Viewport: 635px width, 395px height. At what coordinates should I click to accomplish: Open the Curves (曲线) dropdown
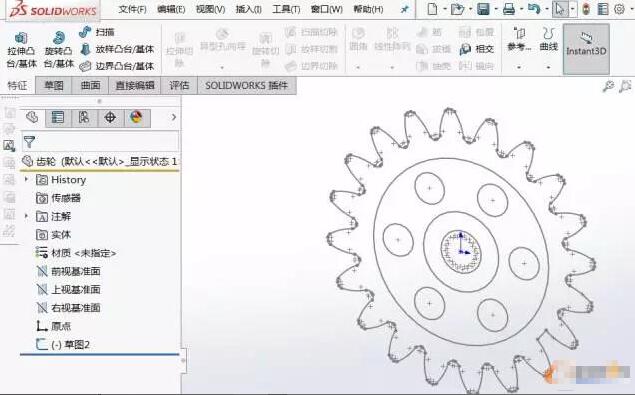click(x=549, y=49)
